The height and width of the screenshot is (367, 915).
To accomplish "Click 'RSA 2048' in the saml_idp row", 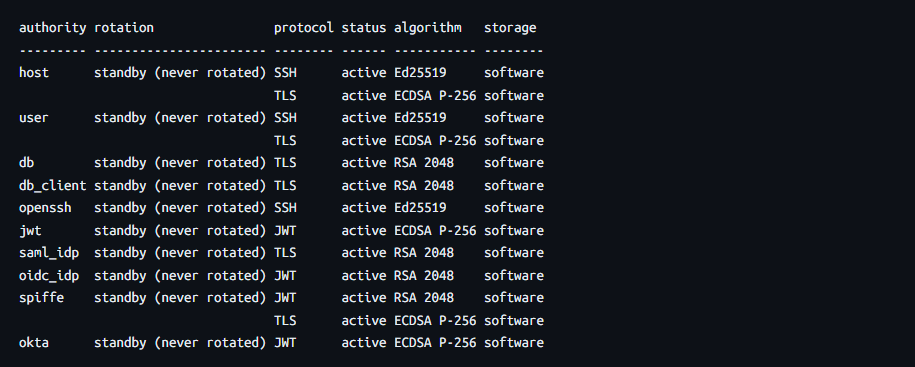I will point(424,253).
